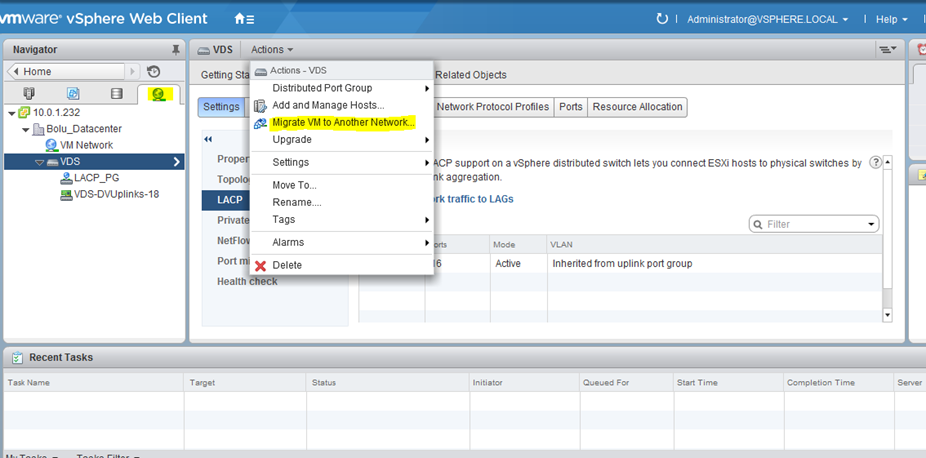The image size is (926, 458).
Task: Switch to Hosts and Clusters navigator tab
Action: click(29, 94)
